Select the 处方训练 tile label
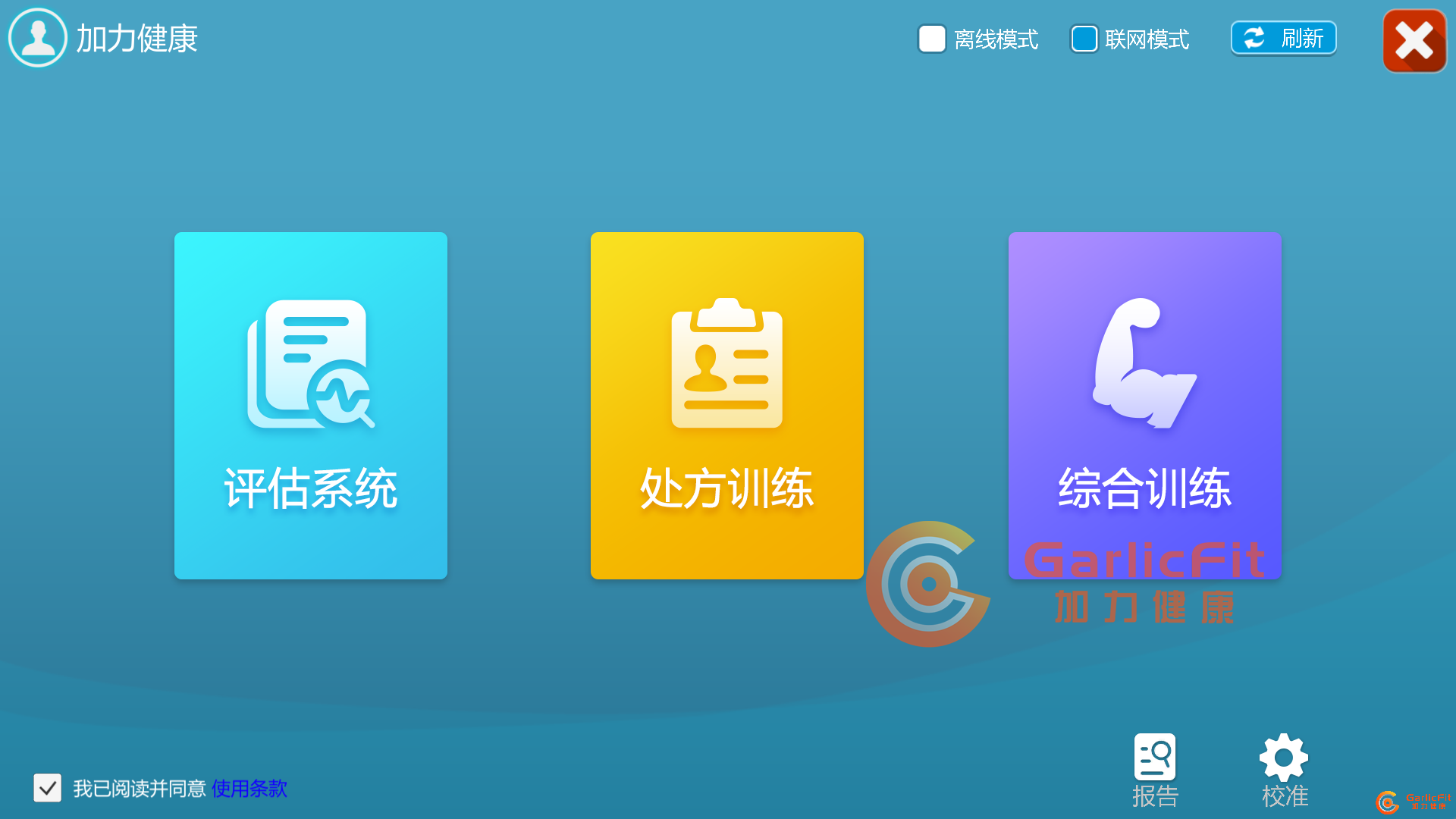Image resolution: width=1456 pixels, height=819 pixels. (x=726, y=488)
